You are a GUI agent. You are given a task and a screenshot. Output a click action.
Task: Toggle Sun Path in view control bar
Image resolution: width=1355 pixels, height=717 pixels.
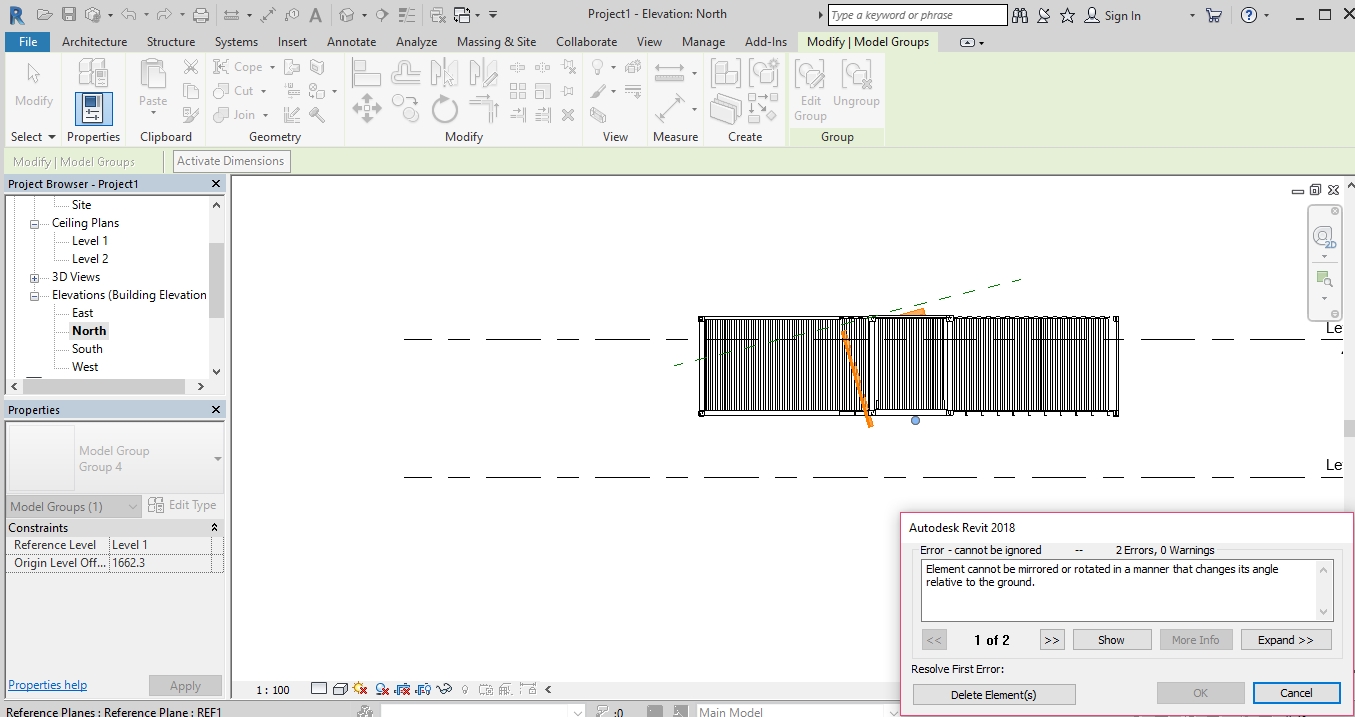click(361, 689)
